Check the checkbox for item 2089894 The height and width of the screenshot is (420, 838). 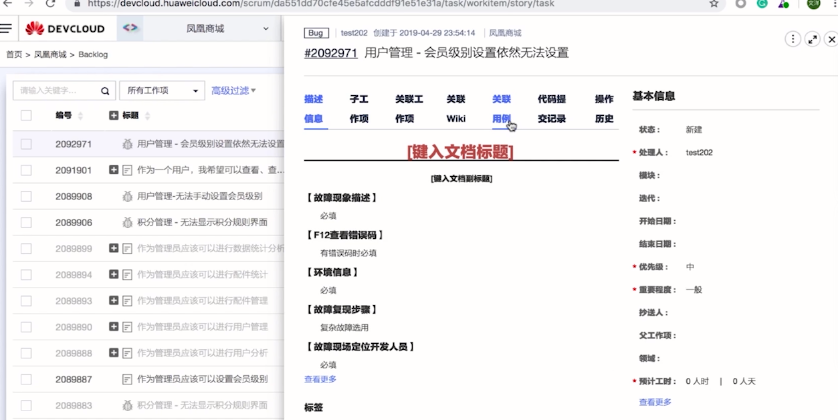(26, 275)
